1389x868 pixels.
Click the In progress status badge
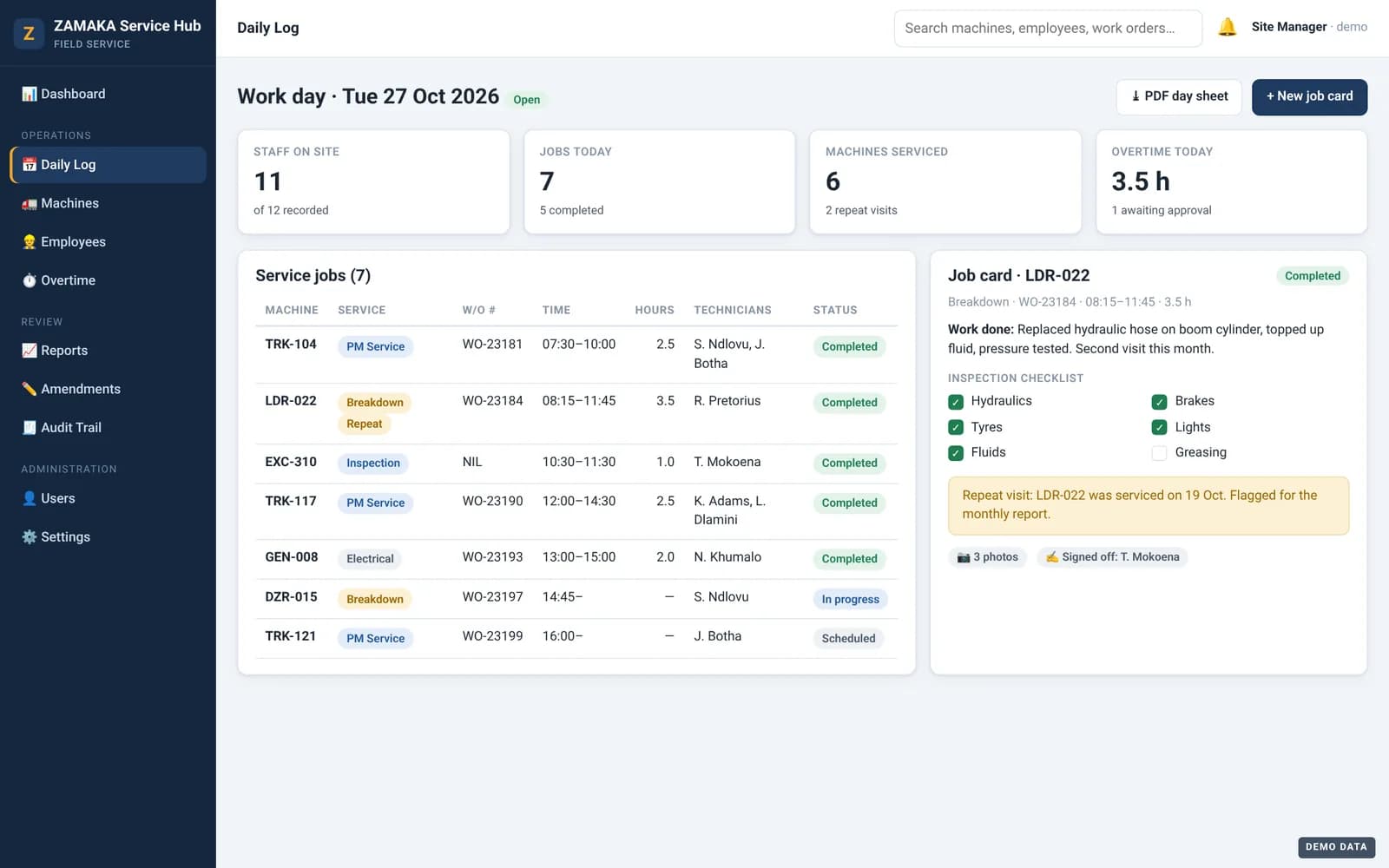coord(850,599)
